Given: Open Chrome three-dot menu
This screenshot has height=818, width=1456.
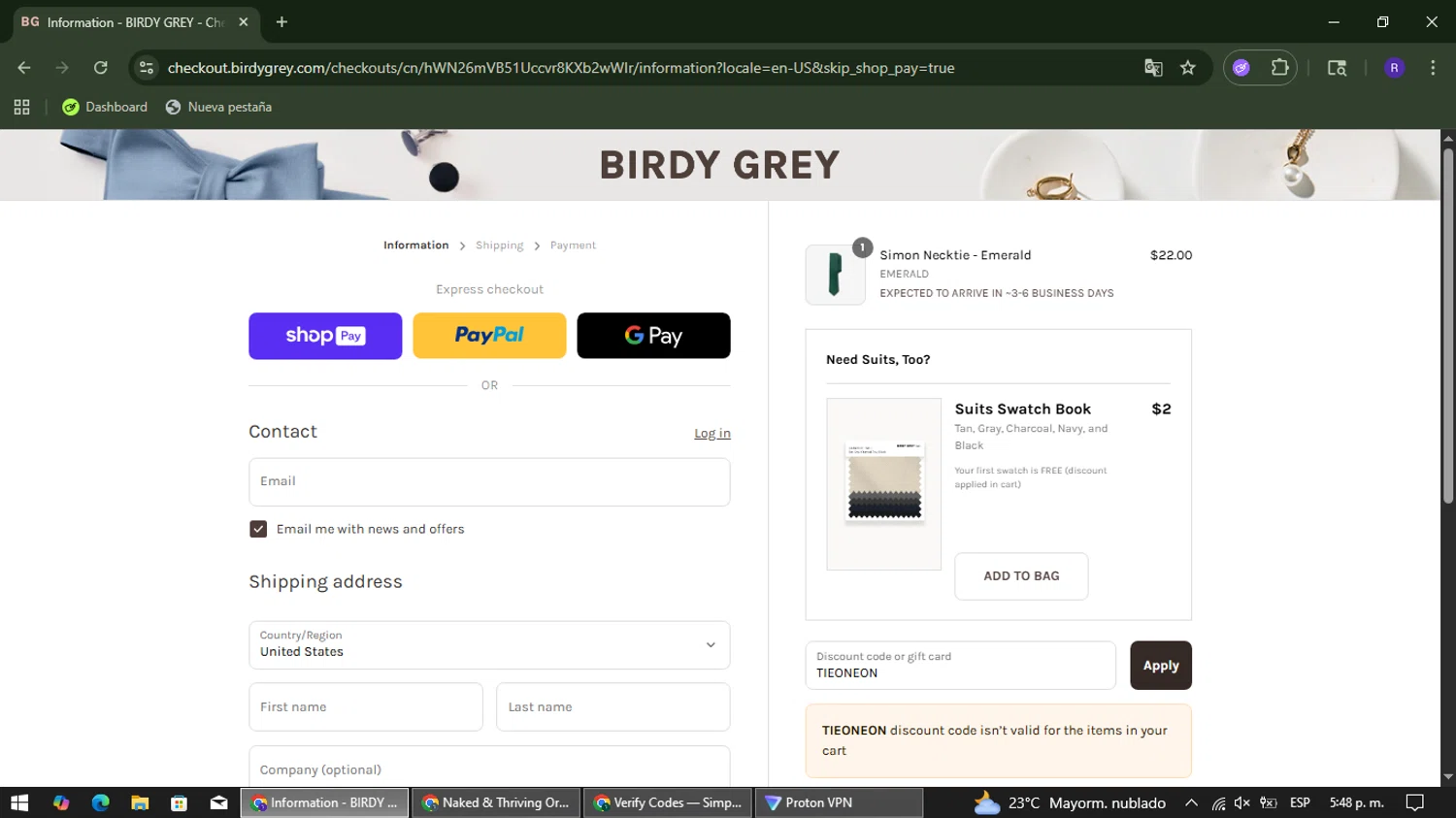Looking at the screenshot, I should (1433, 68).
